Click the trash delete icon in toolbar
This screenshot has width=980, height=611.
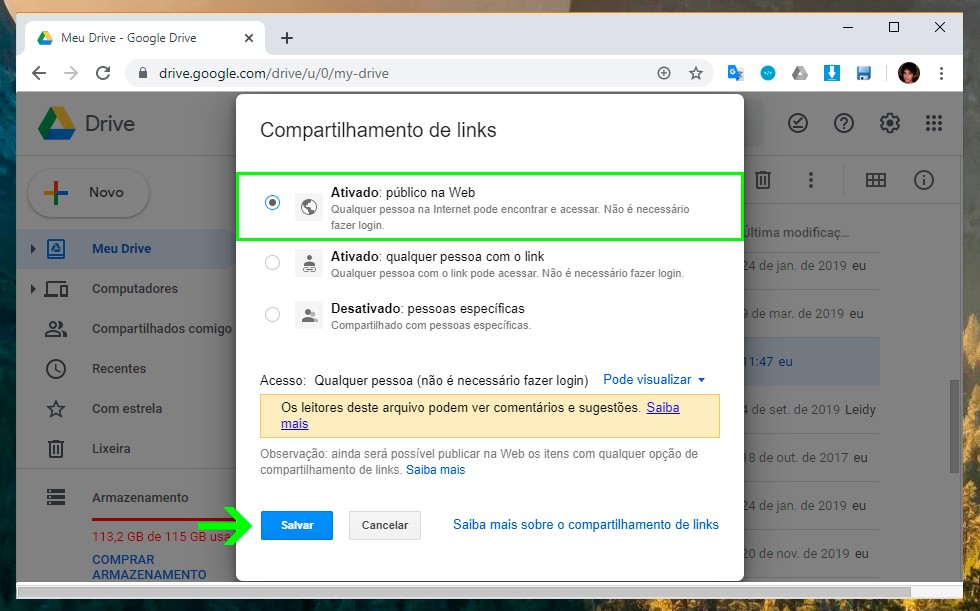(763, 180)
